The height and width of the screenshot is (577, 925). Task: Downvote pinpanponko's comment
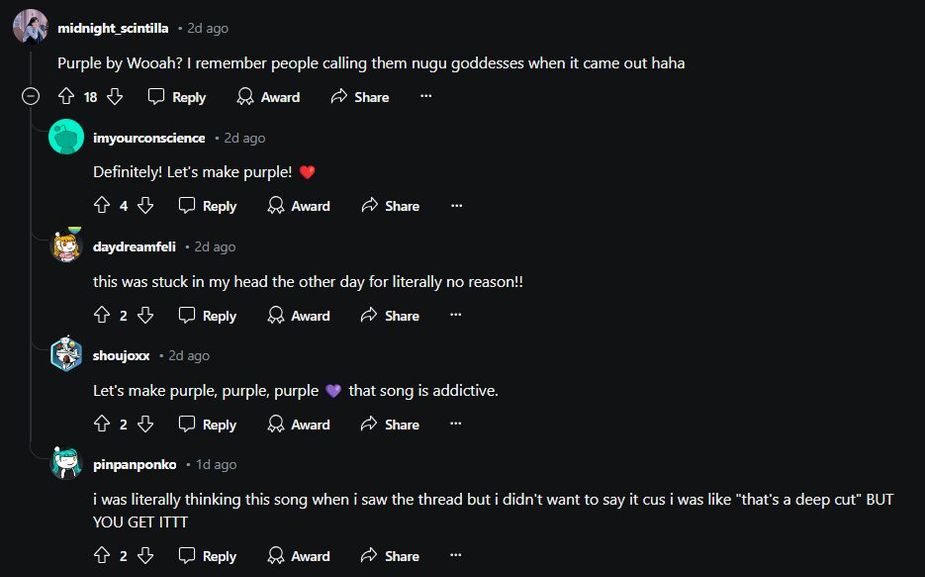click(x=145, y=556)
